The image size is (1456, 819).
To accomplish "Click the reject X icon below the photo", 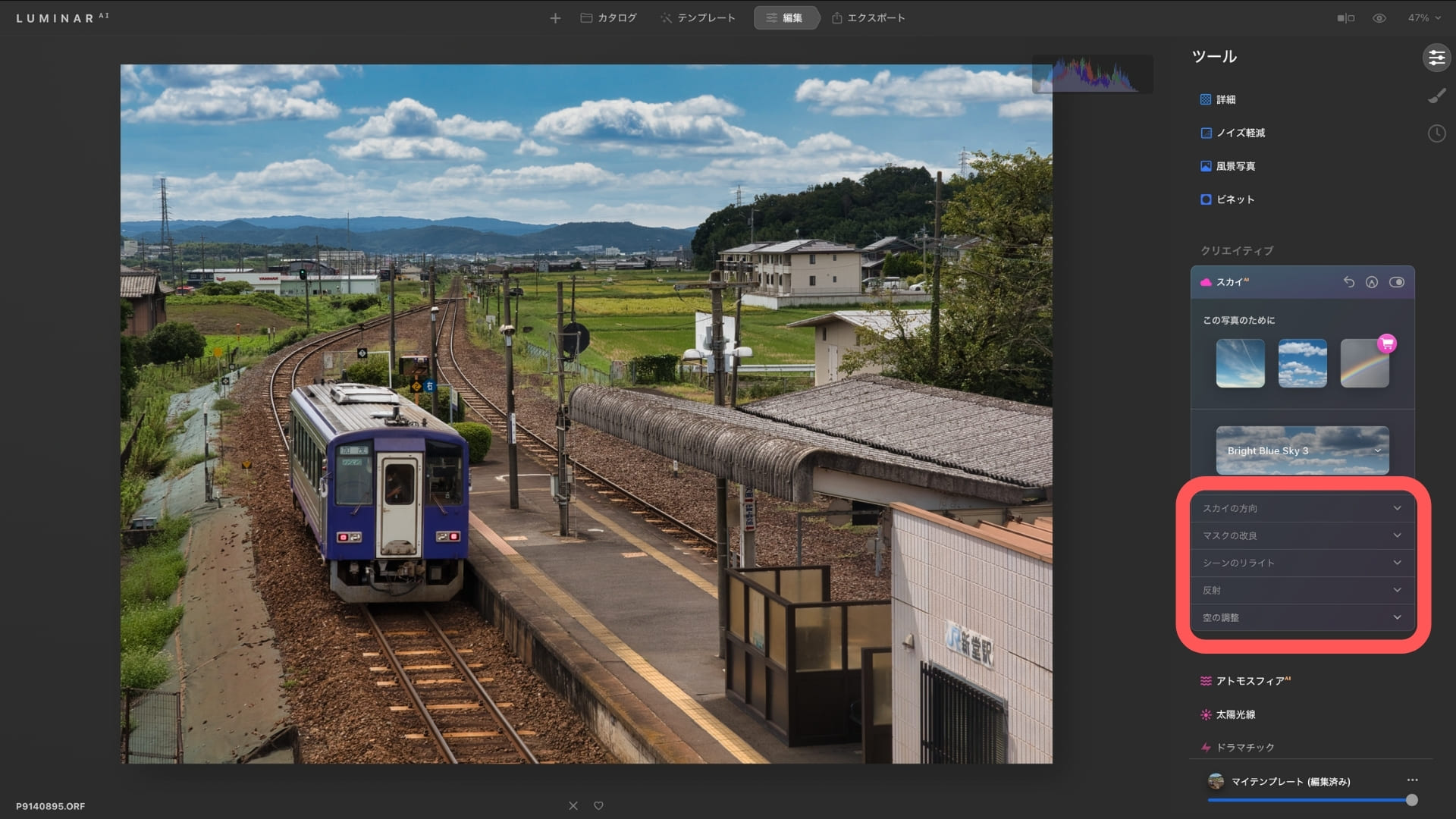I will click(573, 805).
